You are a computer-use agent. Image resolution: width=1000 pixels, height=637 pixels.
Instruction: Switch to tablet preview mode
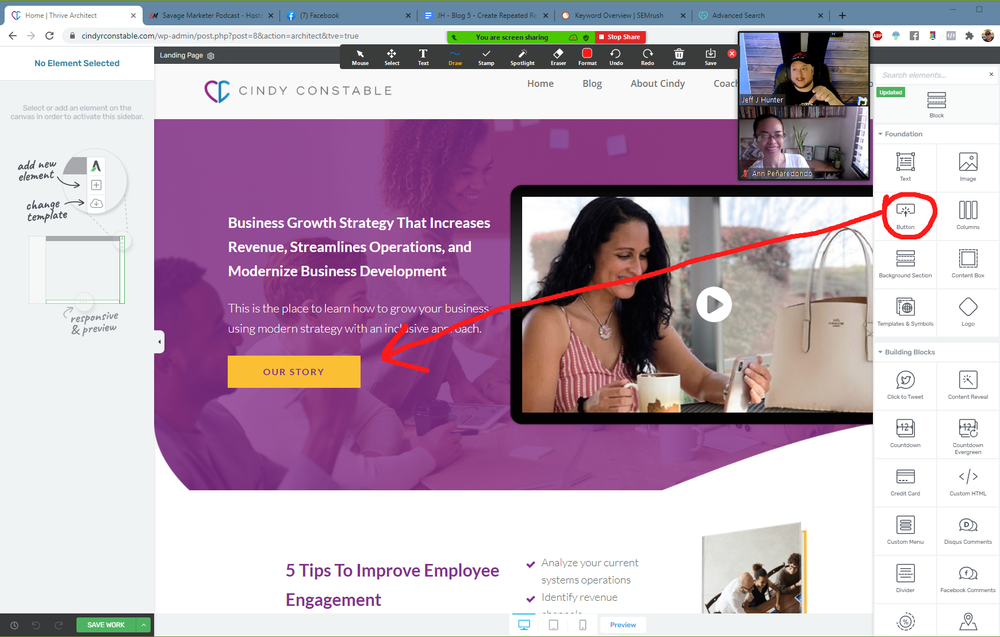[554, 625]
